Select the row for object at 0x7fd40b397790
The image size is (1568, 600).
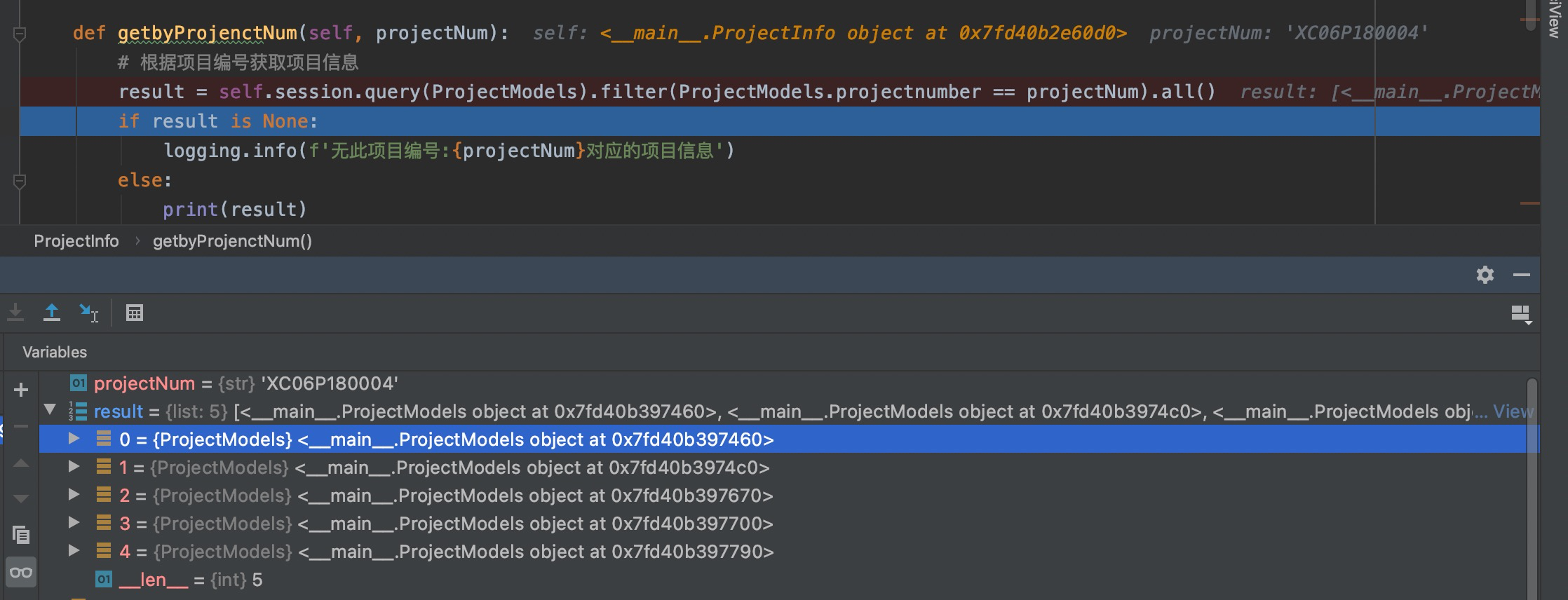click(783, 552)
